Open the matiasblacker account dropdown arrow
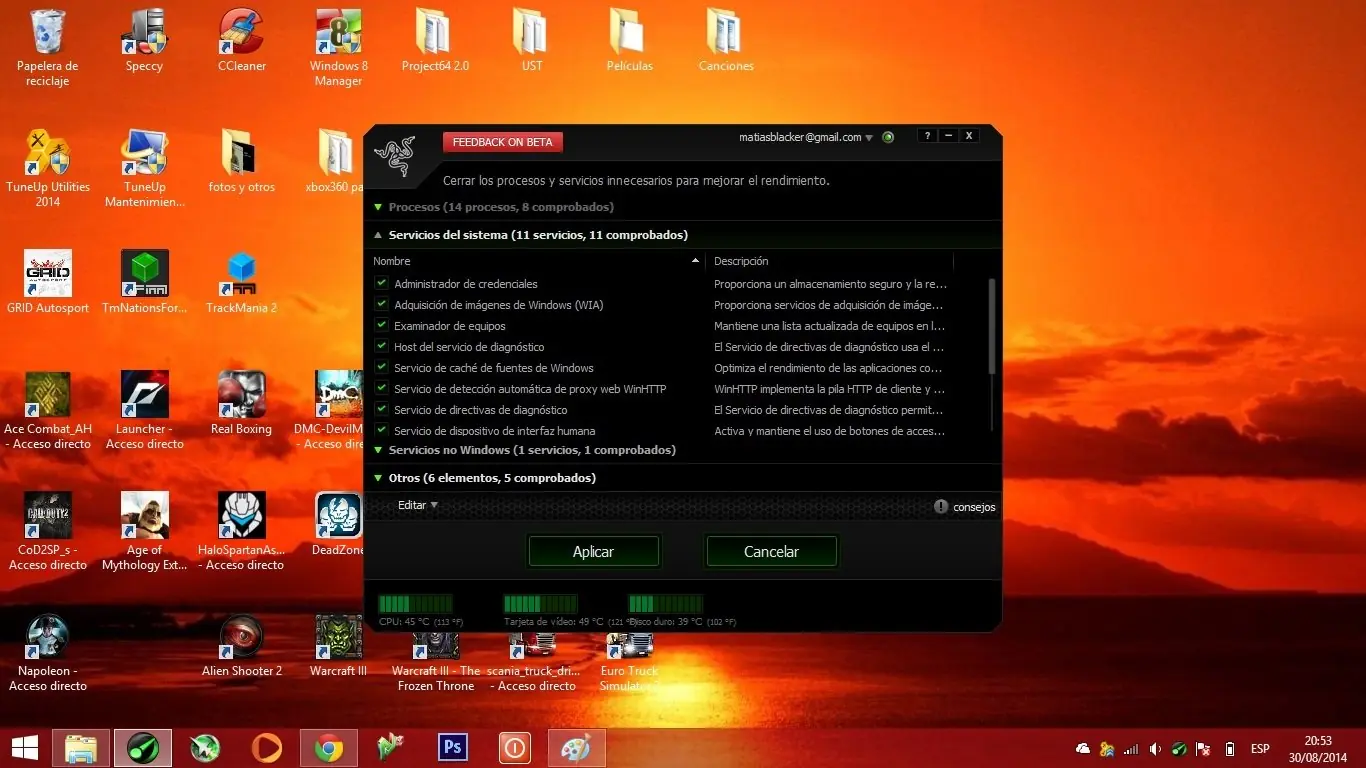The height and width of the screenshot is (768, 1366). coord(869,138)
